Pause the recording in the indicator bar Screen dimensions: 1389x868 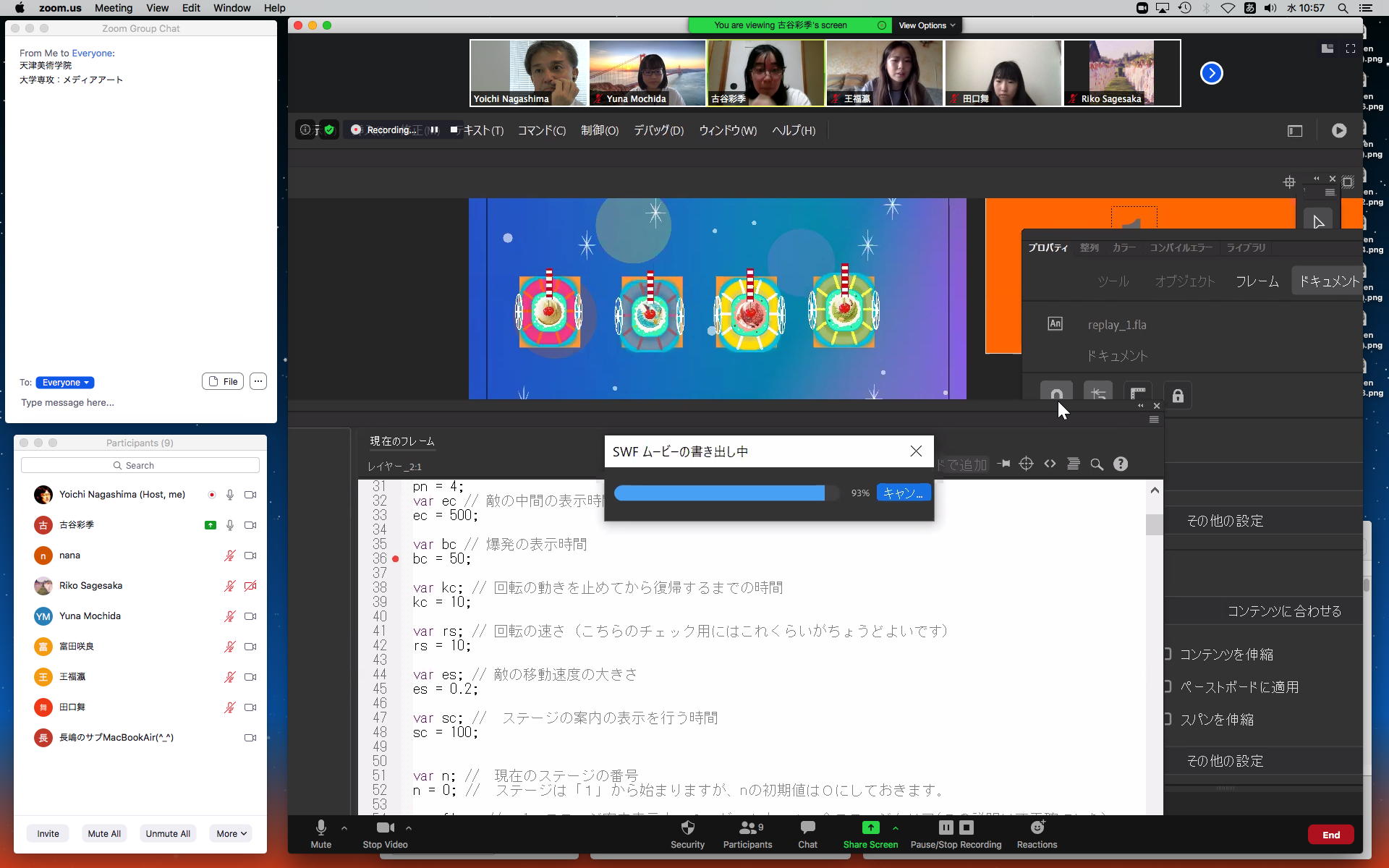coord(434,130)
